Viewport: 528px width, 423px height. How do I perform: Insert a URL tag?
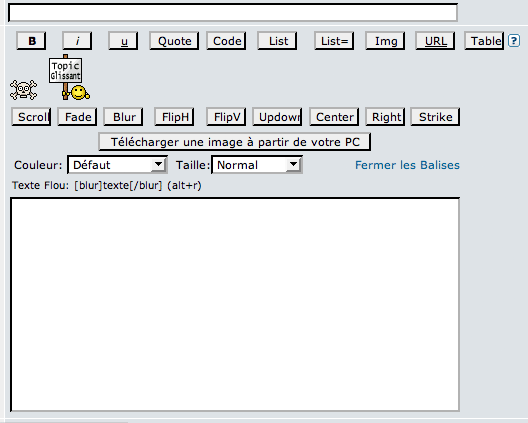tap(435, 41)
